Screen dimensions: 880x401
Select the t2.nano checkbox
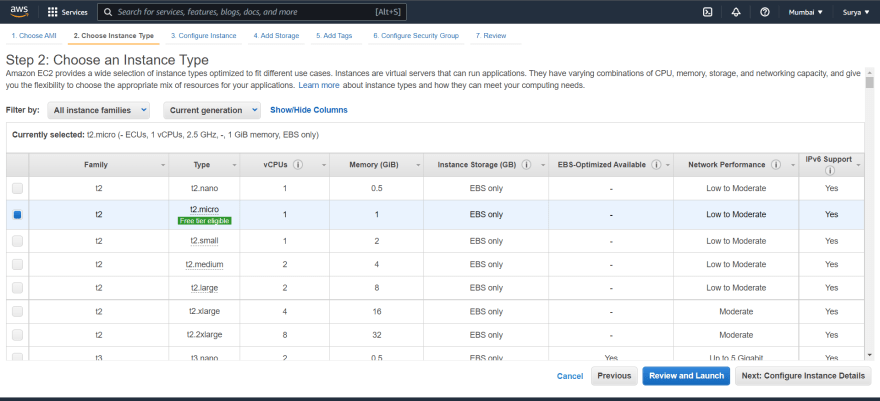pyautogui.click(x=17, y=188)
